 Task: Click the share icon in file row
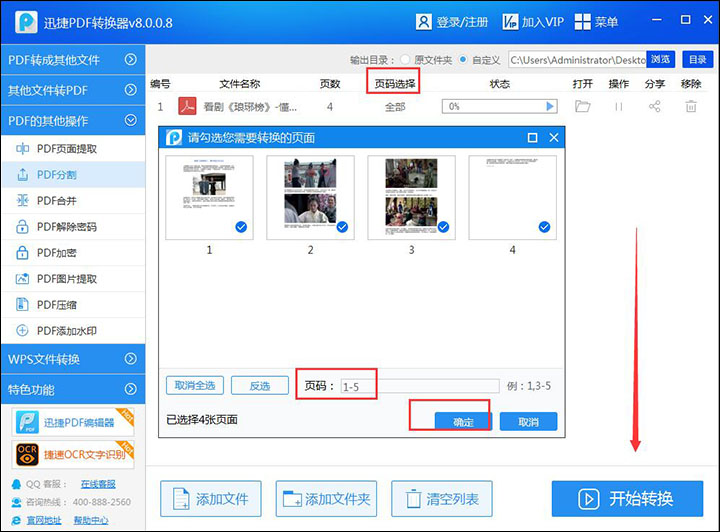pos(654,106)
